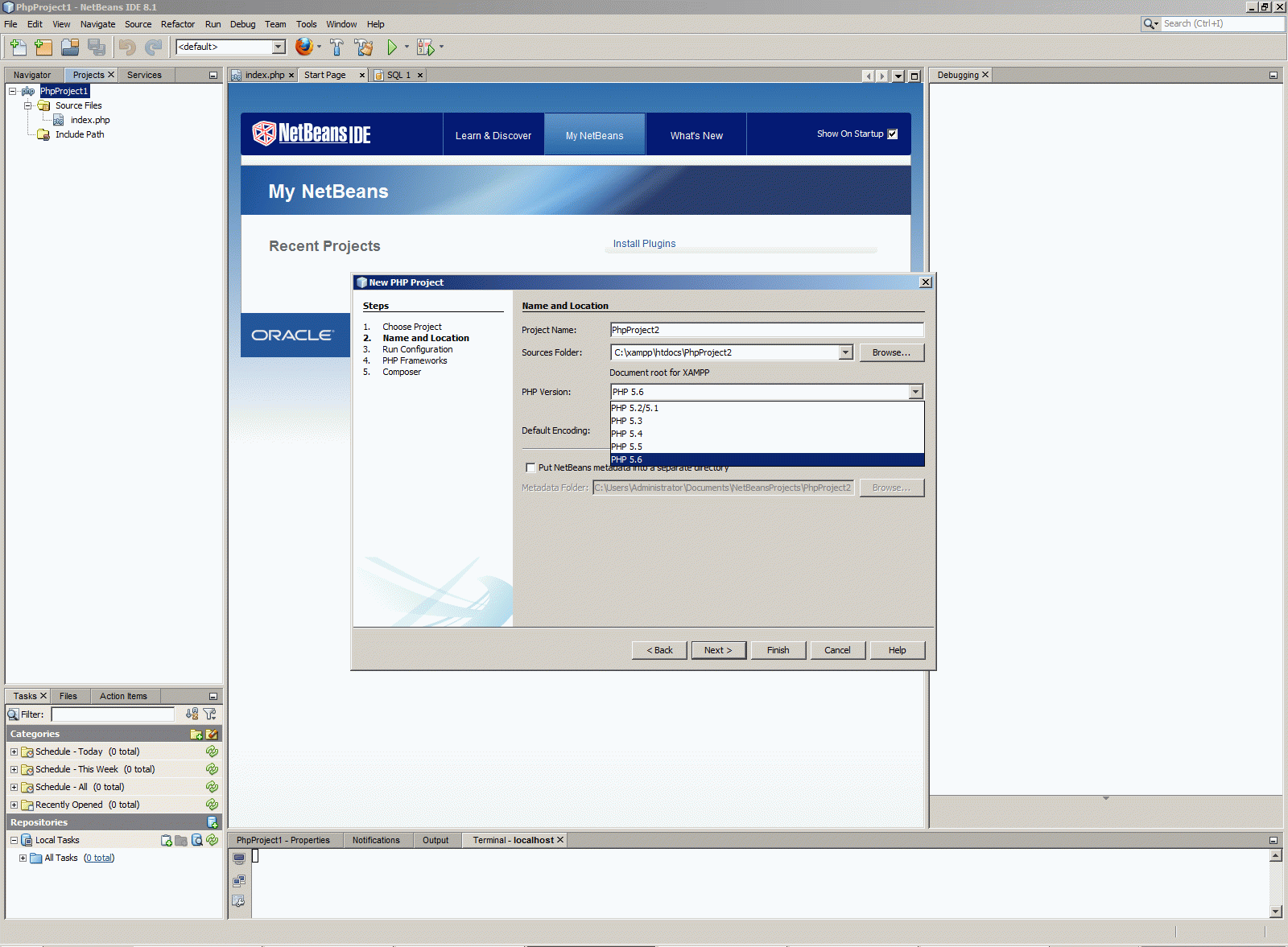Refresh the Schedule - This Week category
The height and width of the screenshot is (947, 1288).
tap(212, 769)
